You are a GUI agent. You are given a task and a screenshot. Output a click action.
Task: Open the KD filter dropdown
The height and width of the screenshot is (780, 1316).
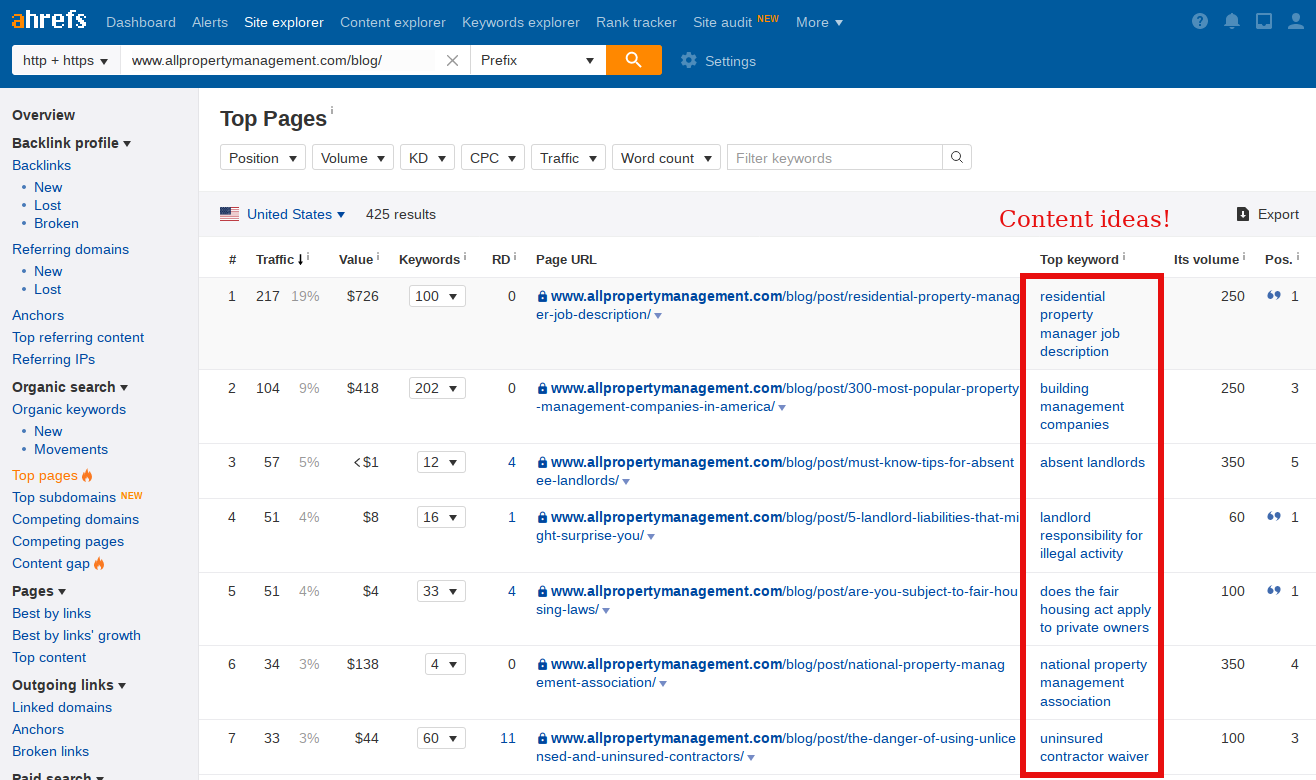(427, 158)
